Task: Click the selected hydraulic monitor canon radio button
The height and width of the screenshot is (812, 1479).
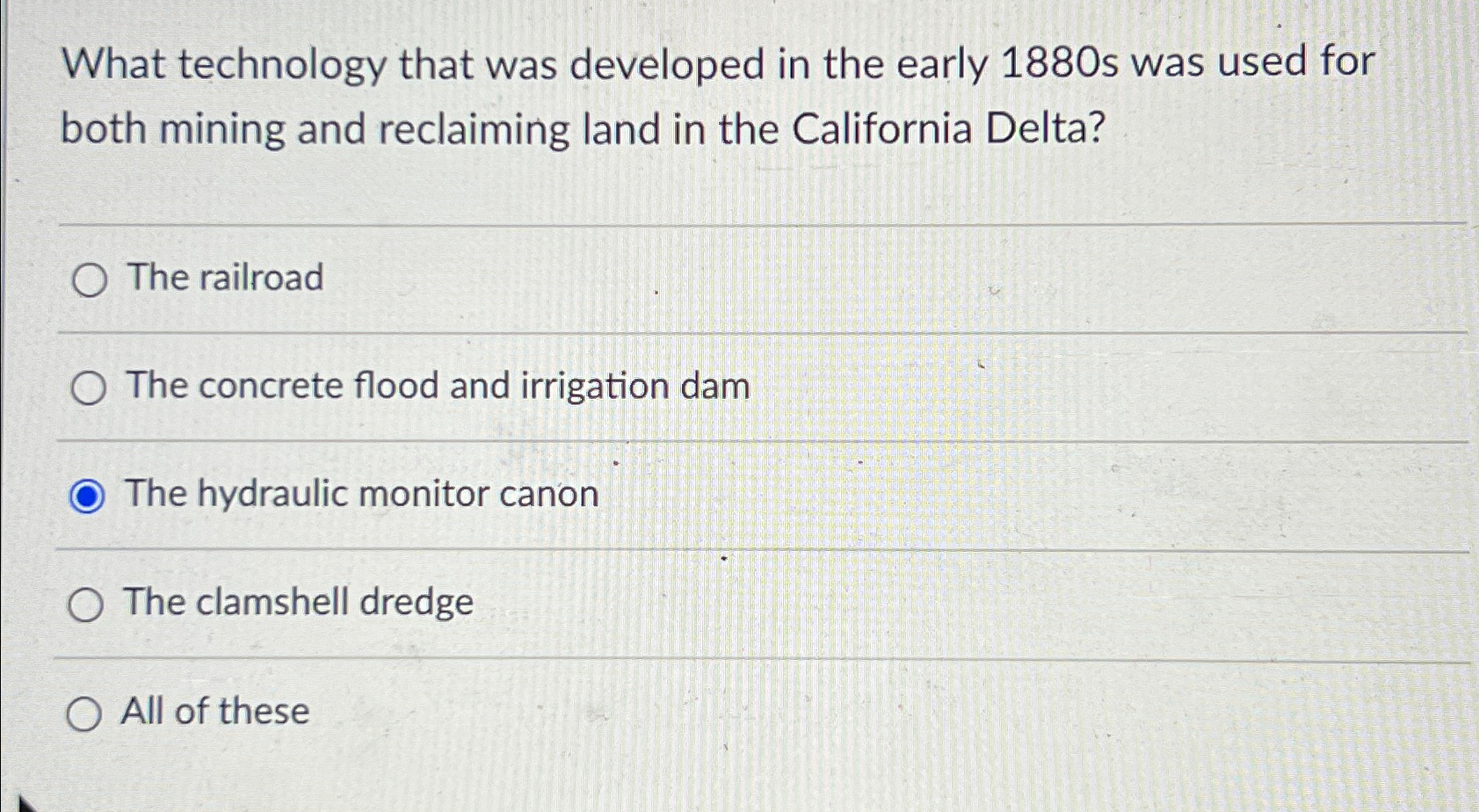Action: 88,495
